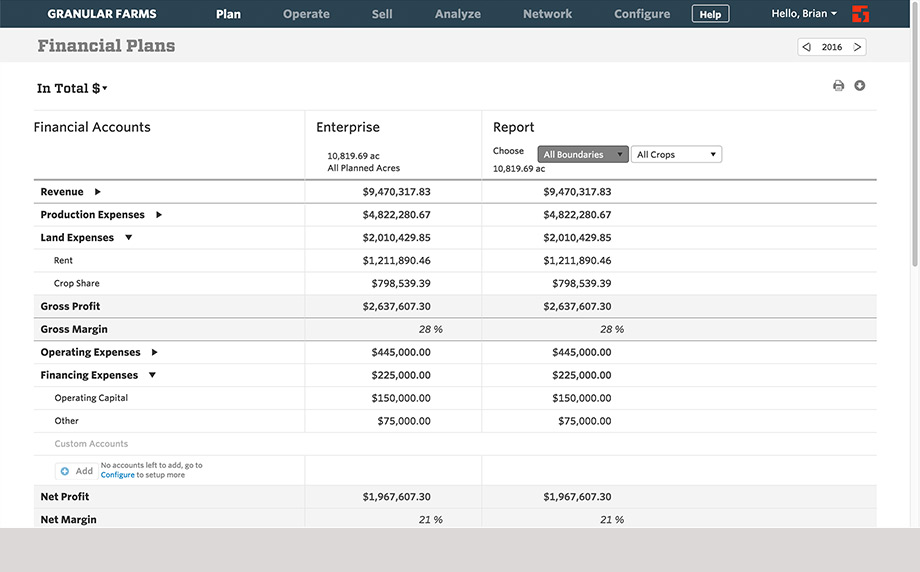Click the page vertical scrollbar

click(x=915, y=150)
